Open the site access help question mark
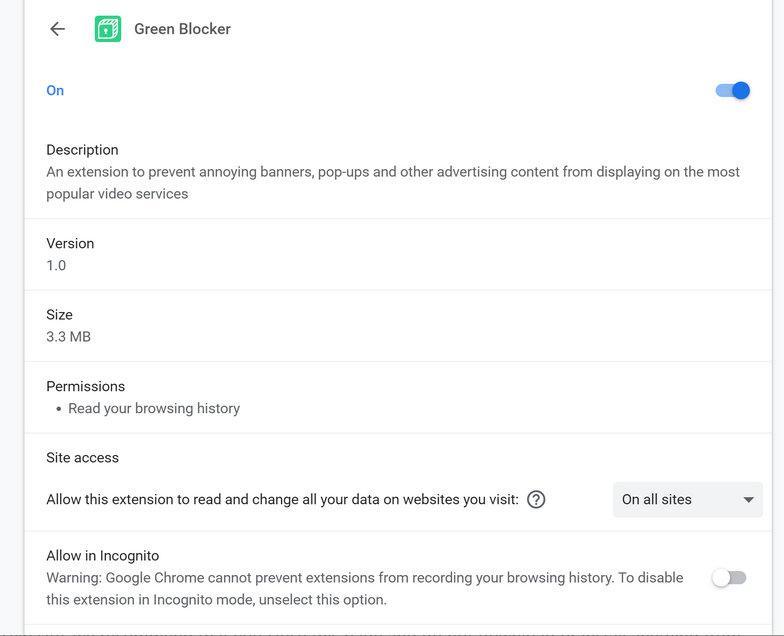The image size is (784, 636). click(536, 499)
